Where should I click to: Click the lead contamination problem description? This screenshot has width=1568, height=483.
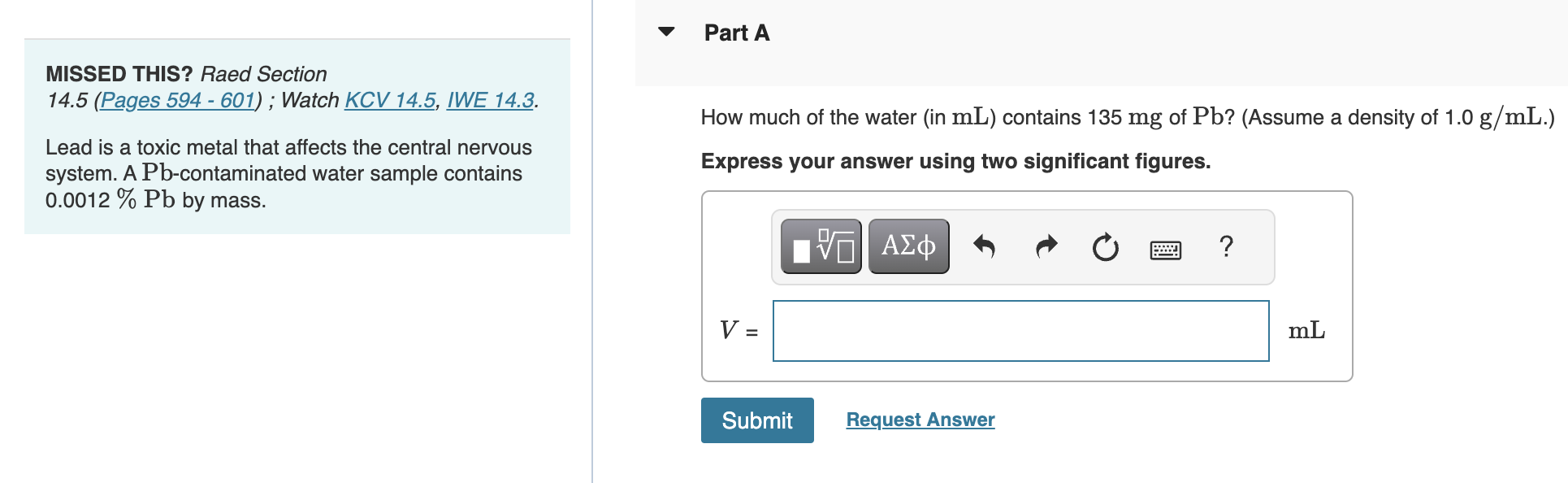pos(288,173)
